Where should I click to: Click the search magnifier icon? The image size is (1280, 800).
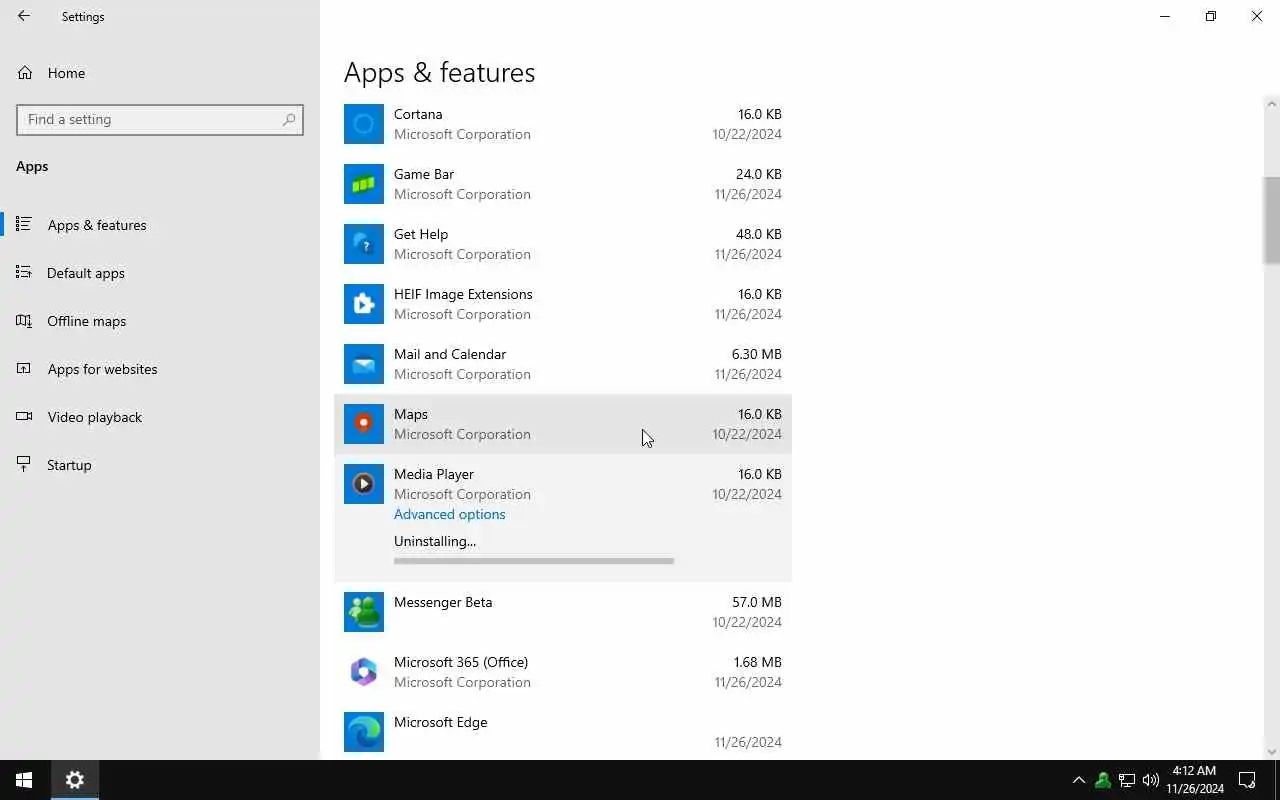(x=289, y=119)
